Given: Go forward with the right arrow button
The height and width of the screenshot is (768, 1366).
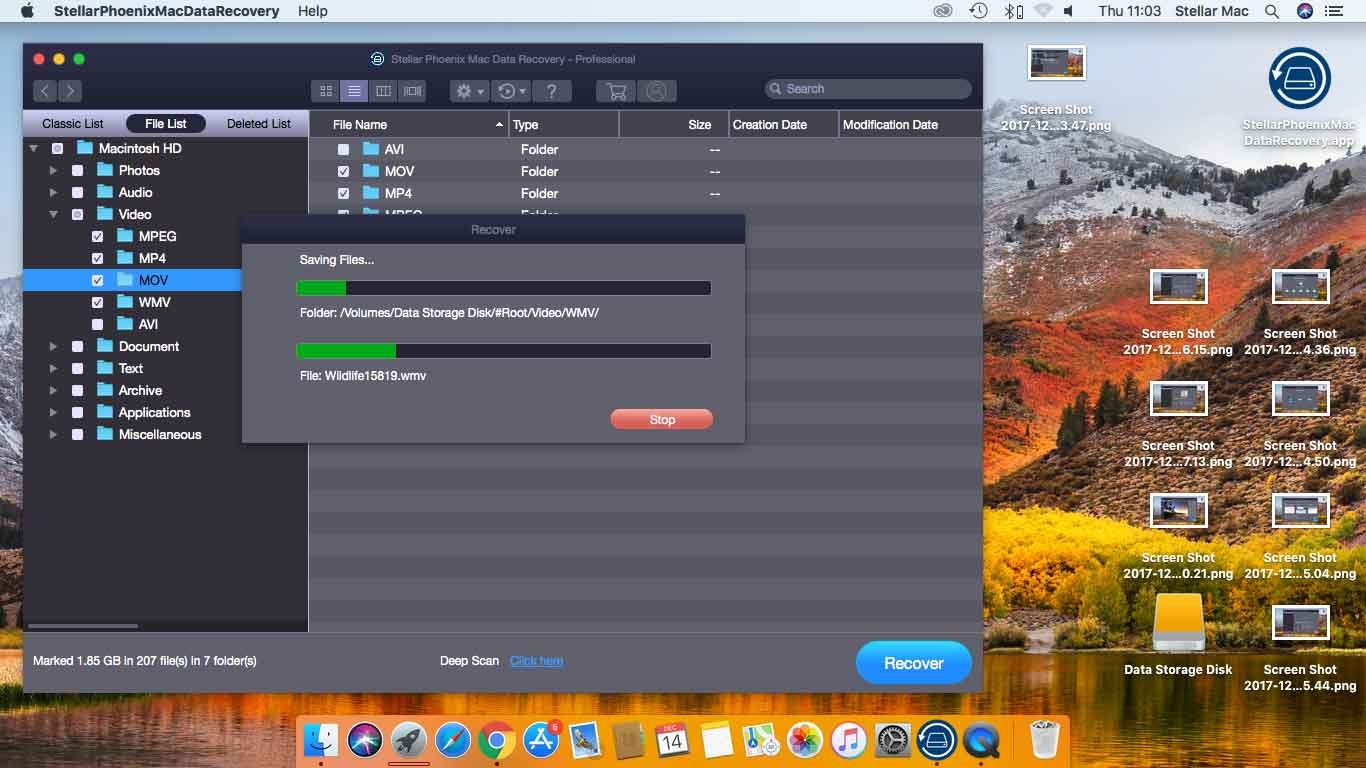Looking at the screenshot, I should 69,91.
